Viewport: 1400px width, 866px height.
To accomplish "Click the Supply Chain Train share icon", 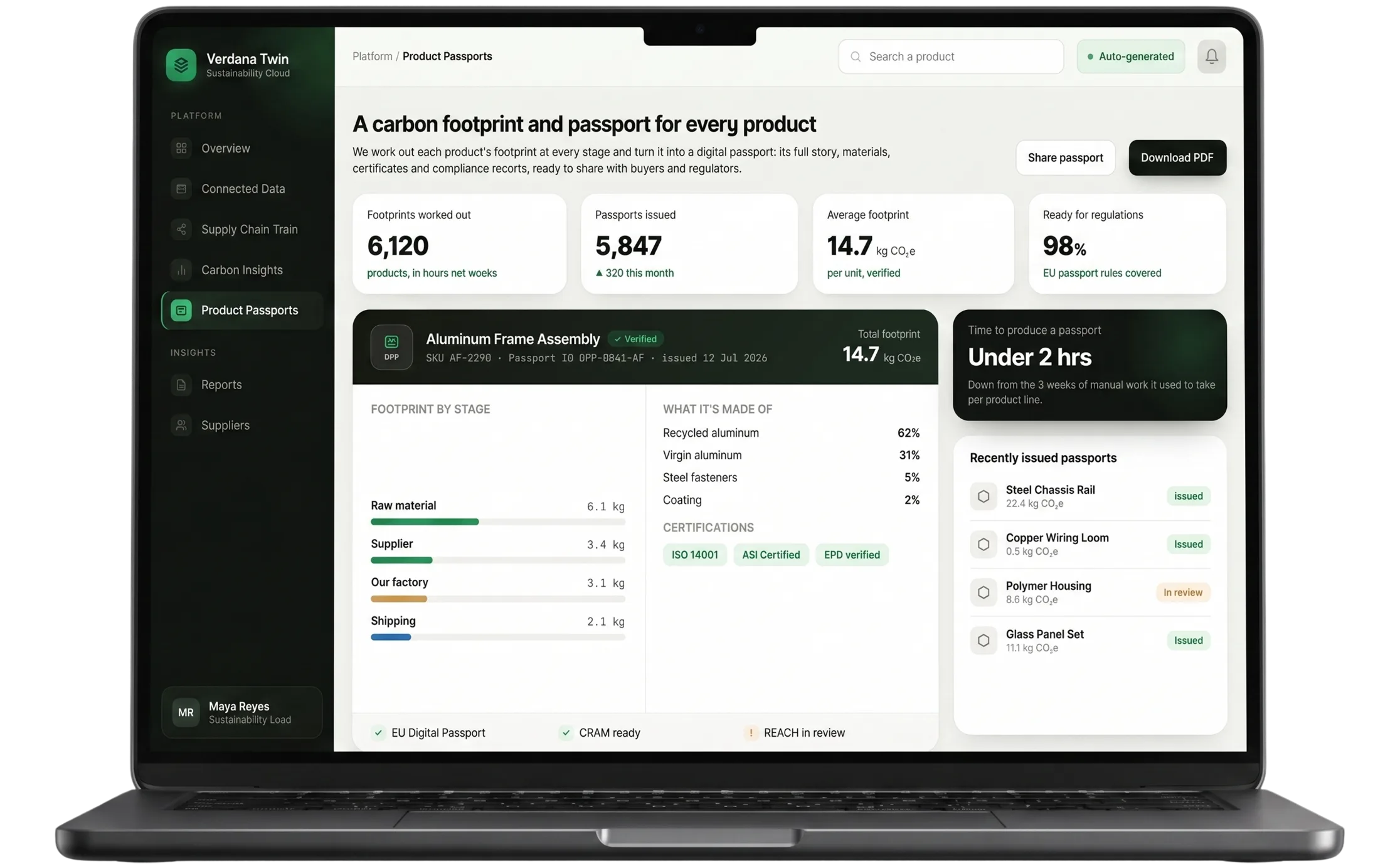I will click(x=181, y=229).
